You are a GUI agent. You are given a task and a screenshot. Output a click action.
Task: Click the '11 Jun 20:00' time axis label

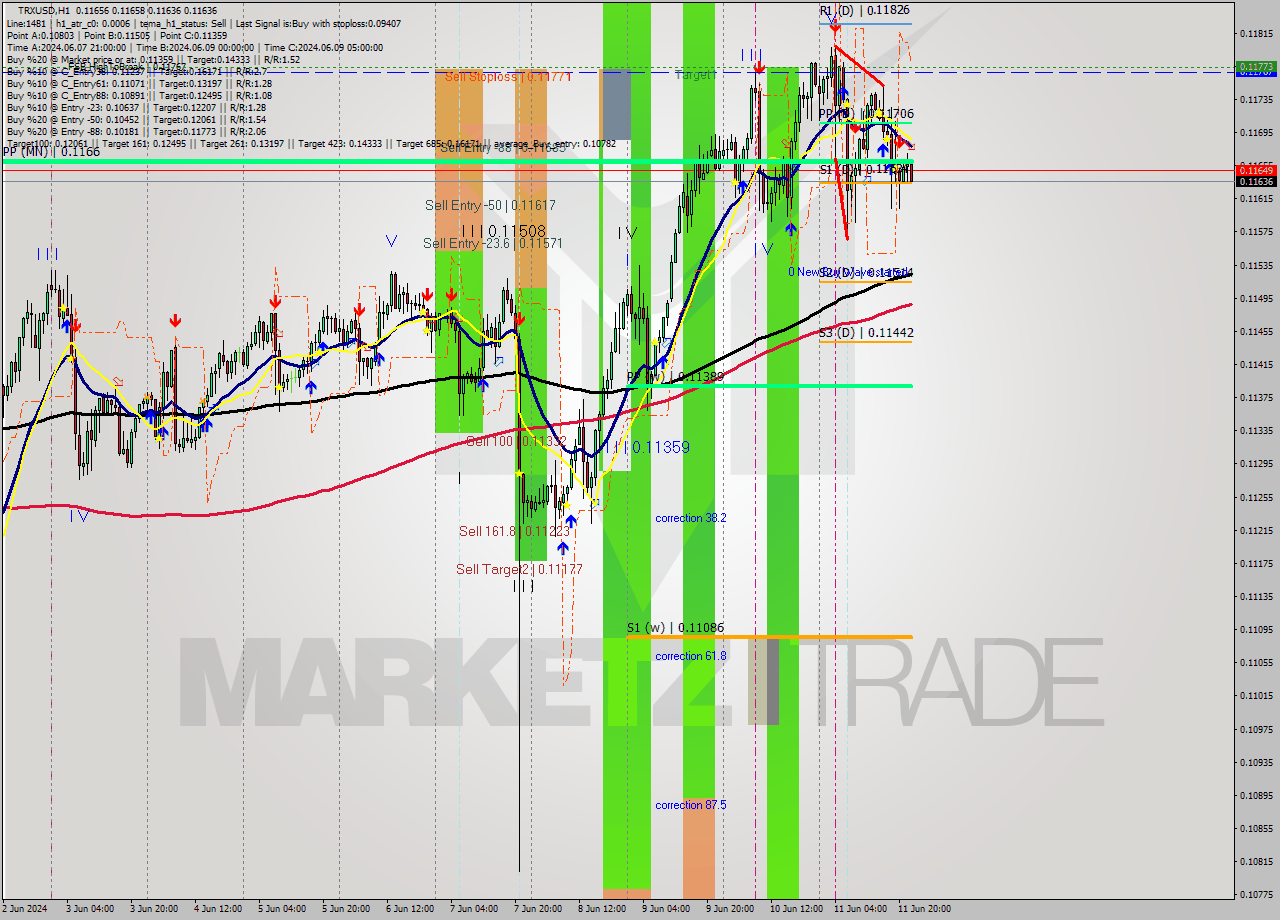pos(924,909)
